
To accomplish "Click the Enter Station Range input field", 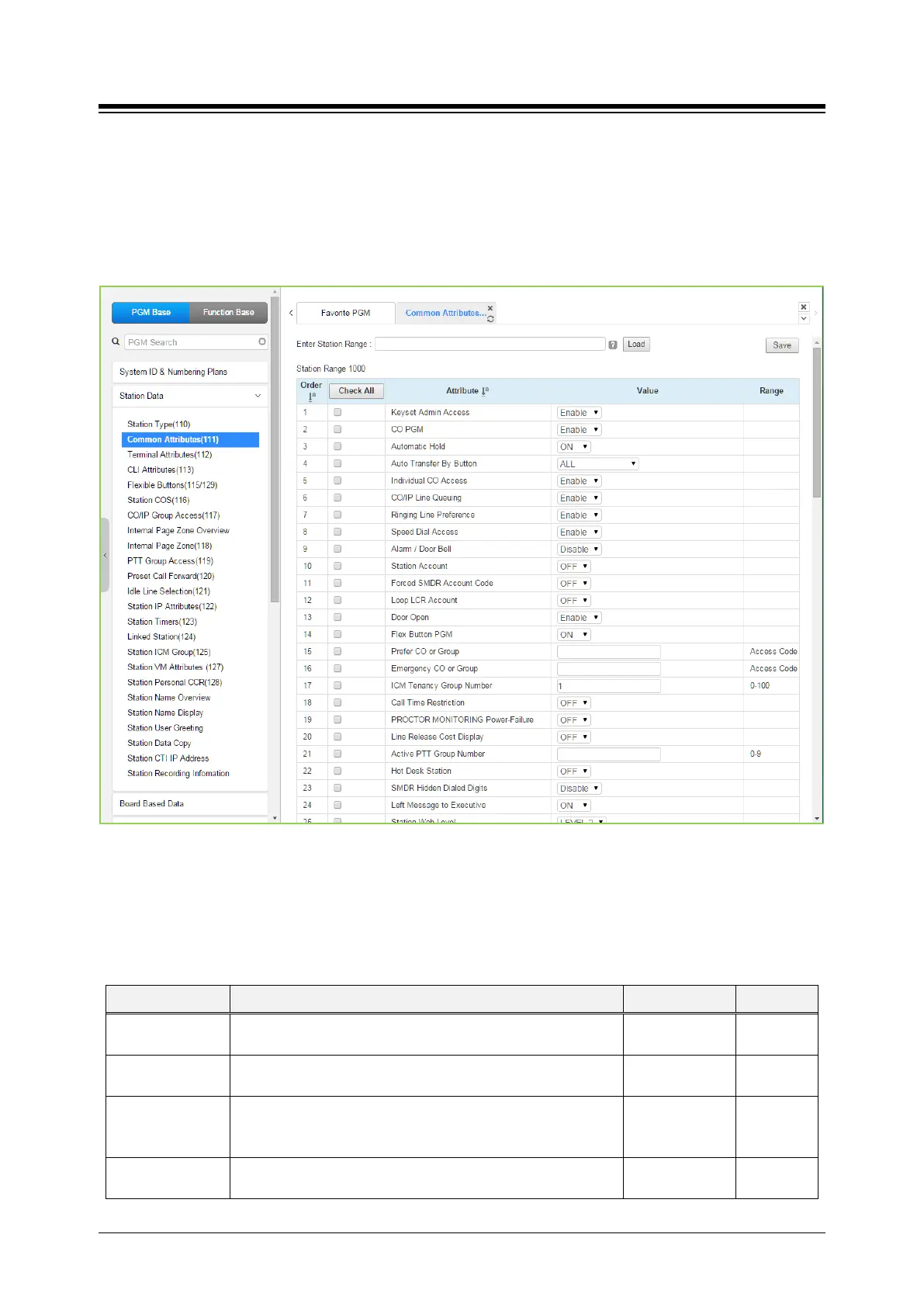I will [x=490, y=344].
